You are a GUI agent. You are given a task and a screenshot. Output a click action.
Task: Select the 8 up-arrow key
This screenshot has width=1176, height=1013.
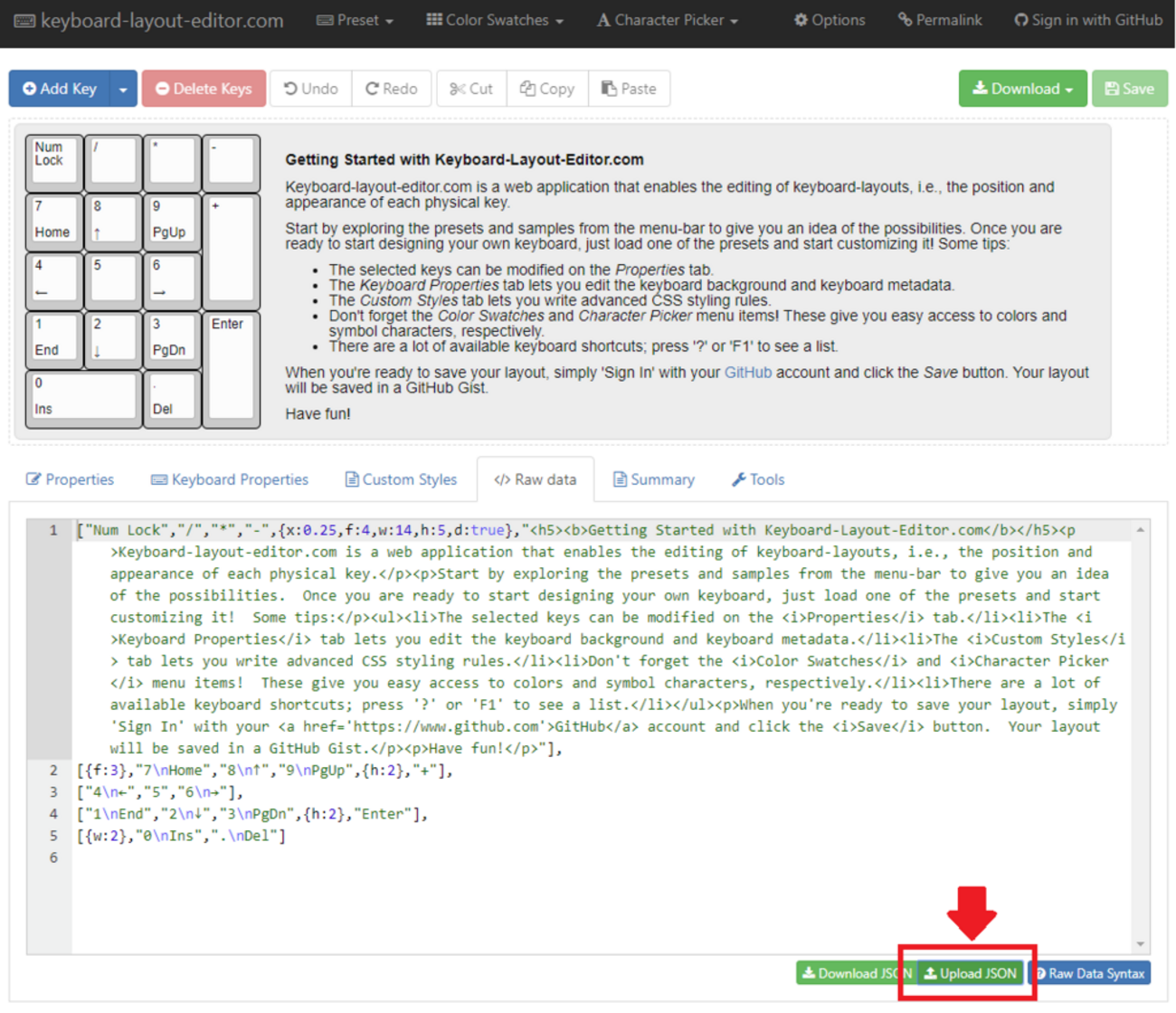click(113, 222)
